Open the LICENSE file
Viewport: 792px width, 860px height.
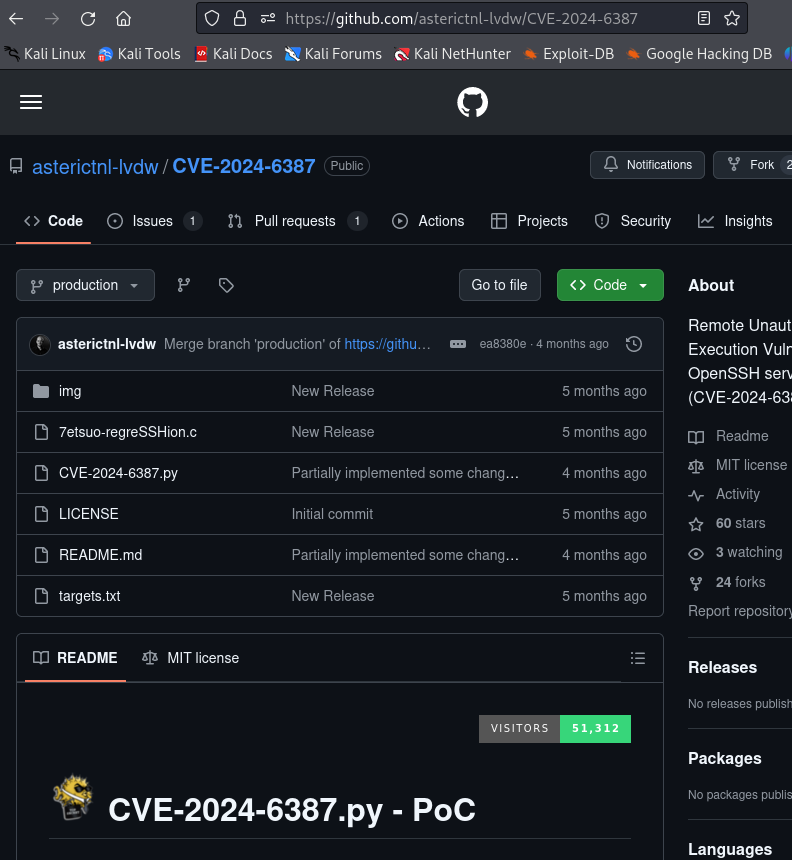pyautogui.click(x=88, y=514)
